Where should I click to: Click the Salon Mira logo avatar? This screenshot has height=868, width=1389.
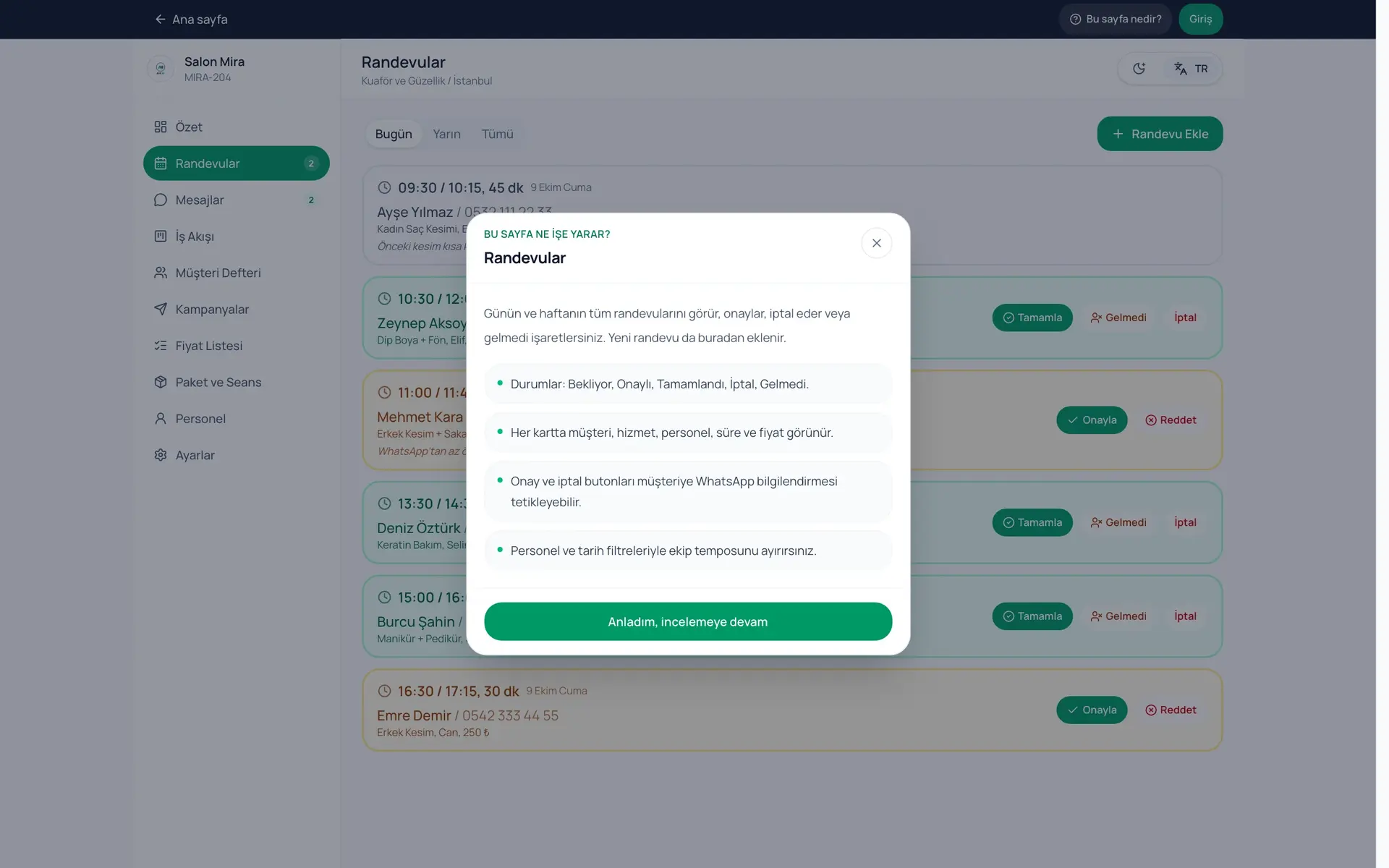161,69
